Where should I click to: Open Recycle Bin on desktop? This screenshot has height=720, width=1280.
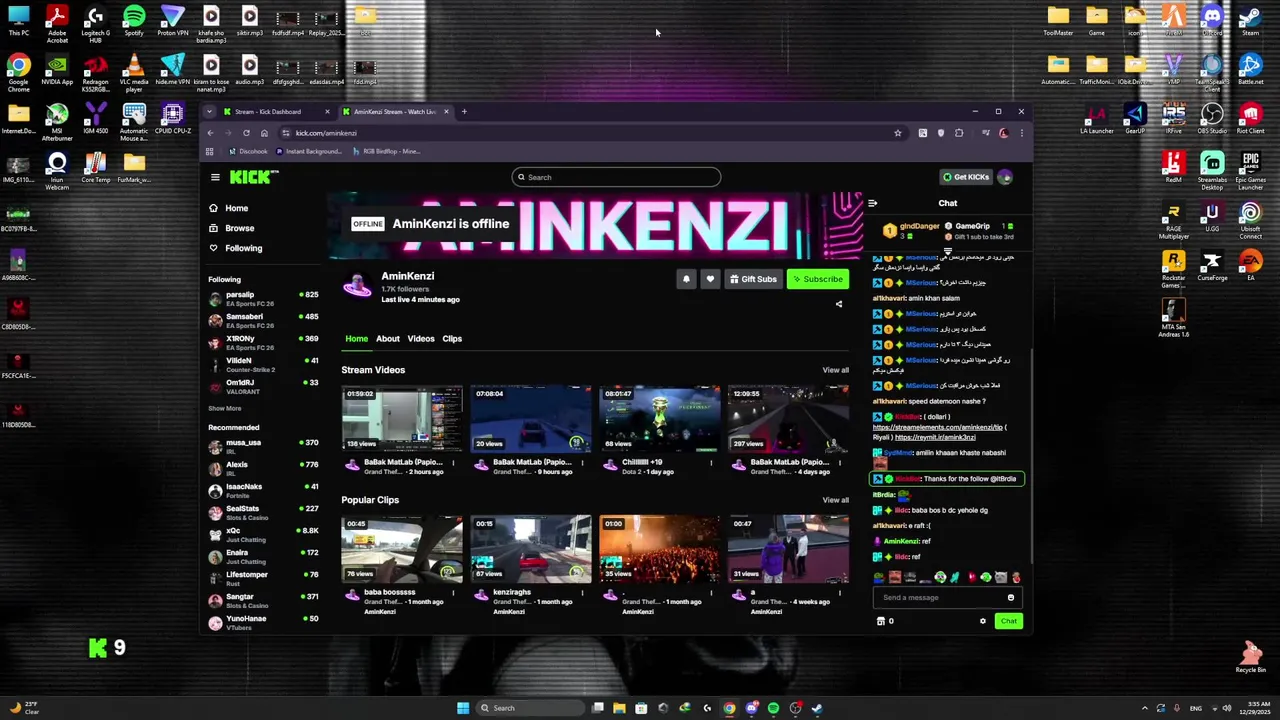[x=1250, y=657]
